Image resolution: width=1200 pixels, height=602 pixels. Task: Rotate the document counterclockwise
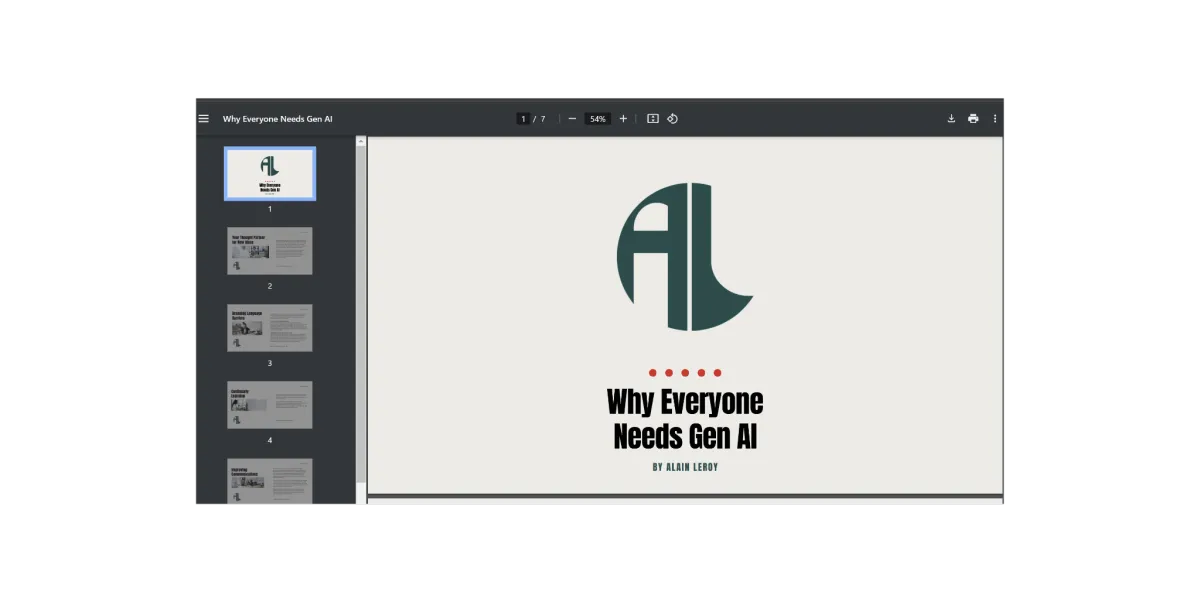click(673, 119)
